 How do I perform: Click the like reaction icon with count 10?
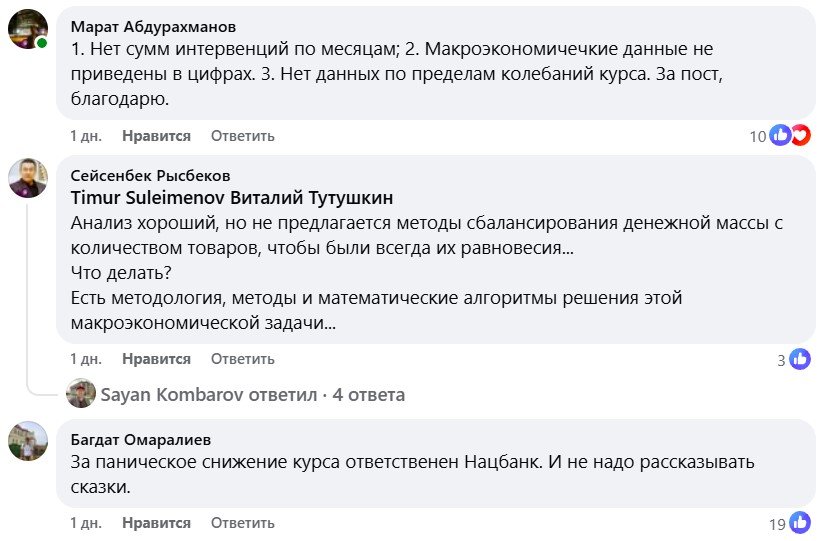tap(780, 136)
